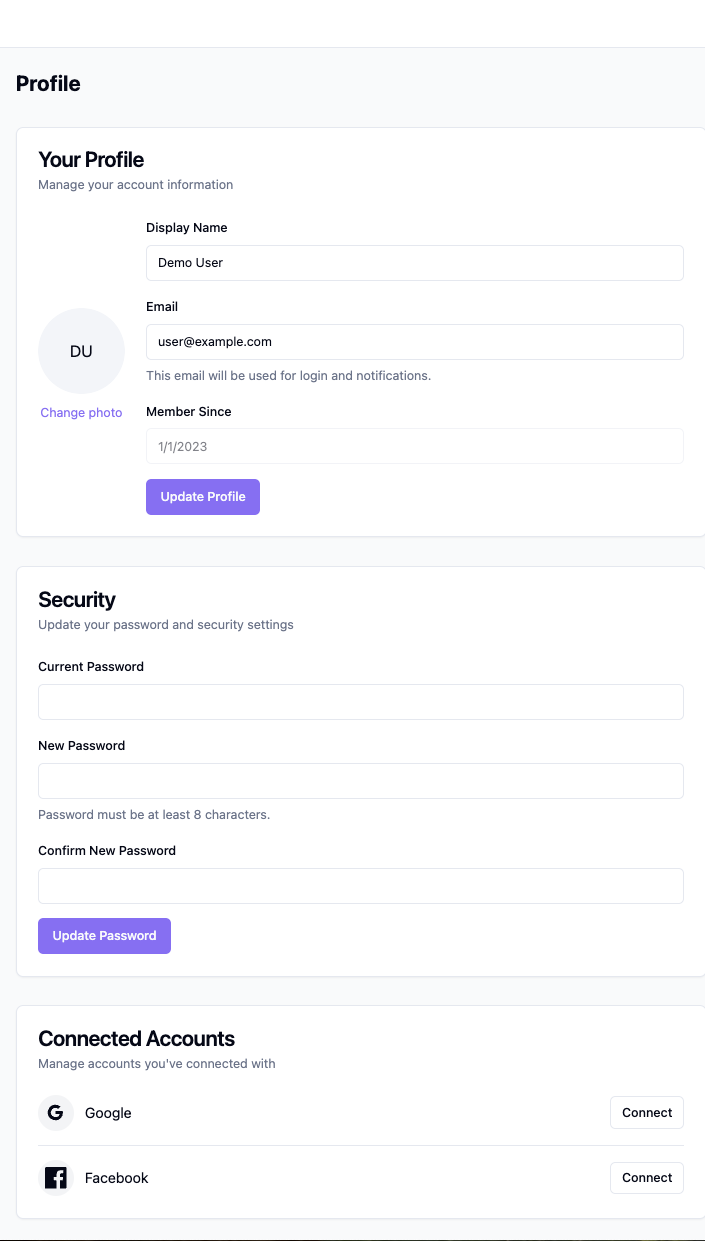The image size is (705, 1241).
Task: Click the Email field label
Action: pyautogui.click(x=162, y=307)
